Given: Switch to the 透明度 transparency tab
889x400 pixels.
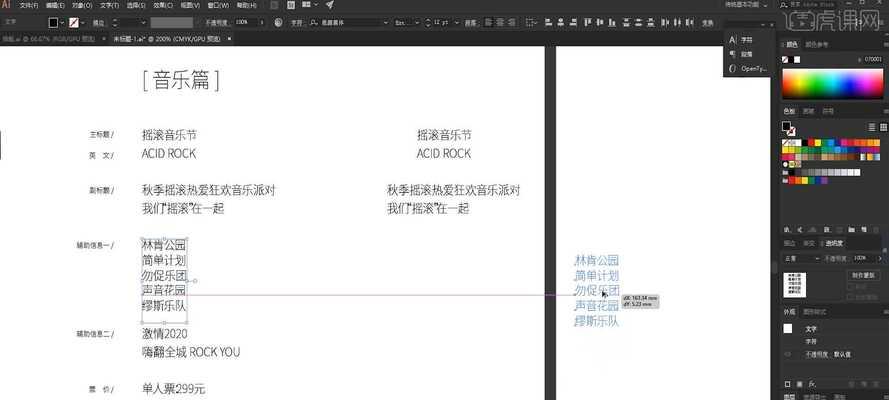Looking at the screenshot, I should (833, 243).
